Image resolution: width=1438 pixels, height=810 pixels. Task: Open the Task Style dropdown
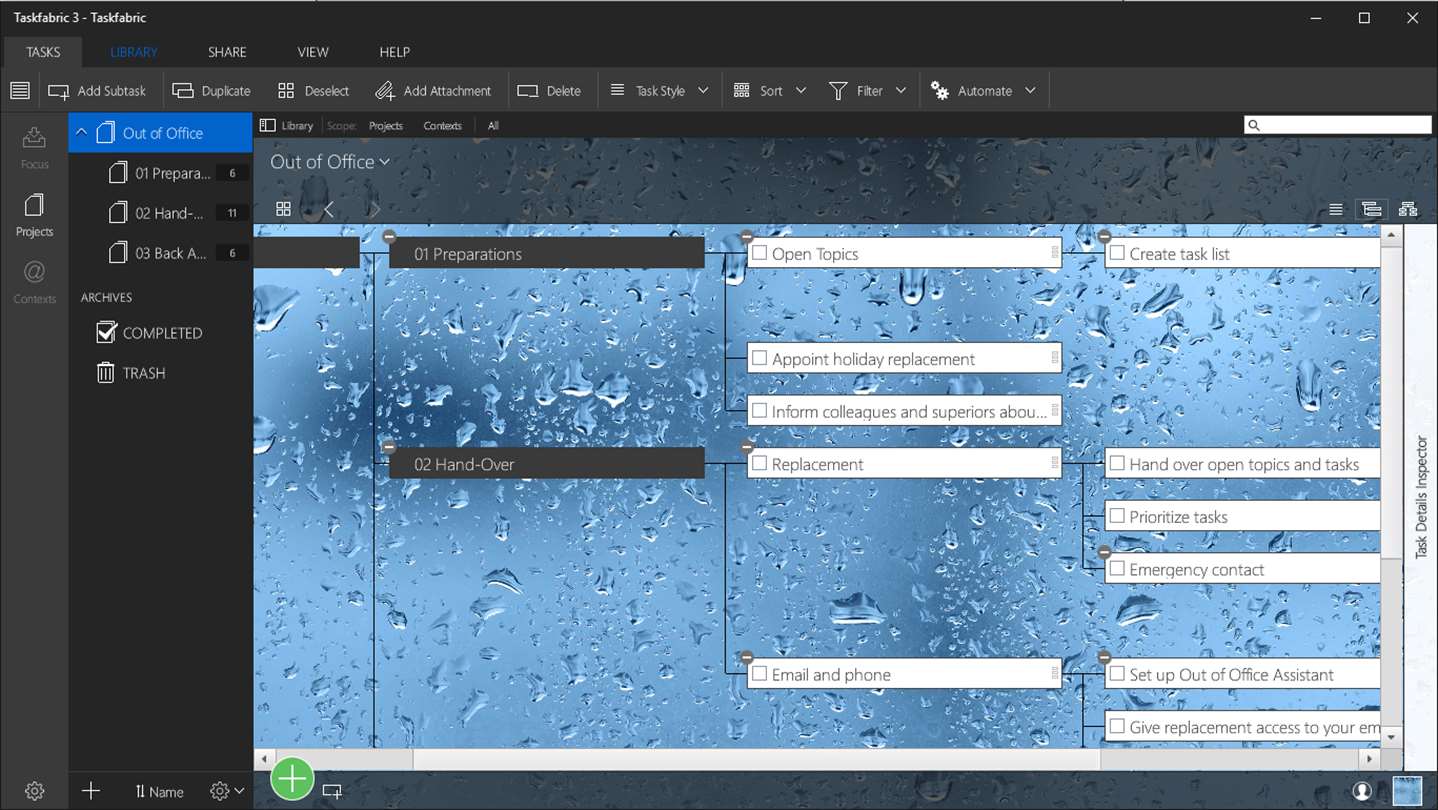[659, 90]
